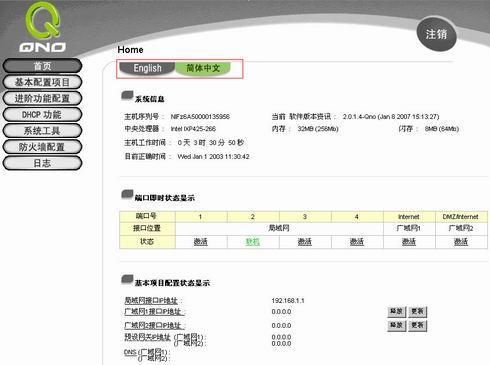The width and height of the screenshot is (490, 365).
Task: Click the QNO logo
Action: [43, 27]
